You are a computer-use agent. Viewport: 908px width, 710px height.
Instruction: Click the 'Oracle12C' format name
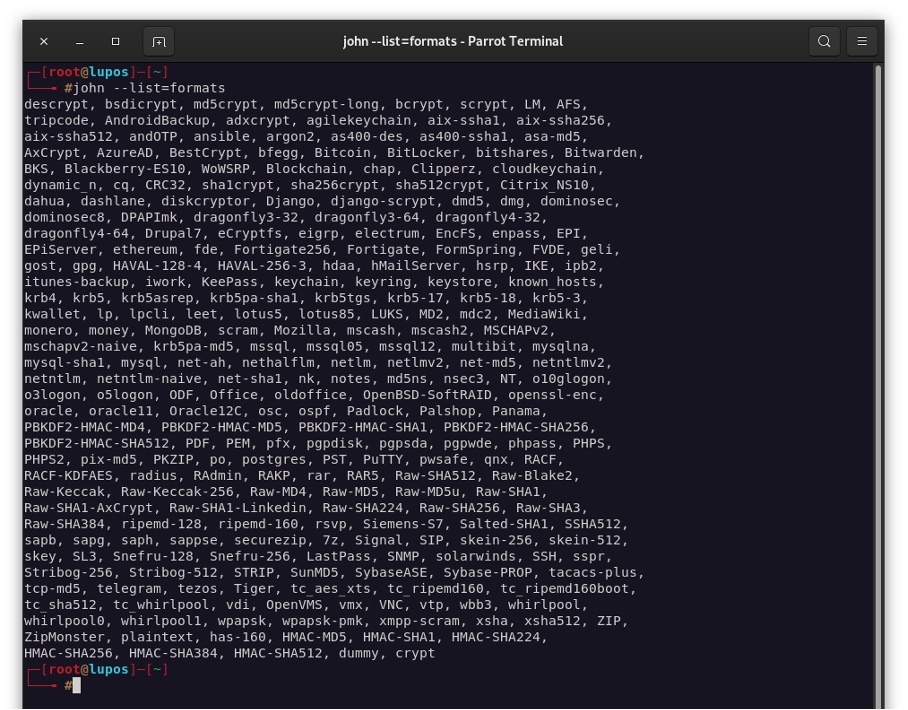205,411
